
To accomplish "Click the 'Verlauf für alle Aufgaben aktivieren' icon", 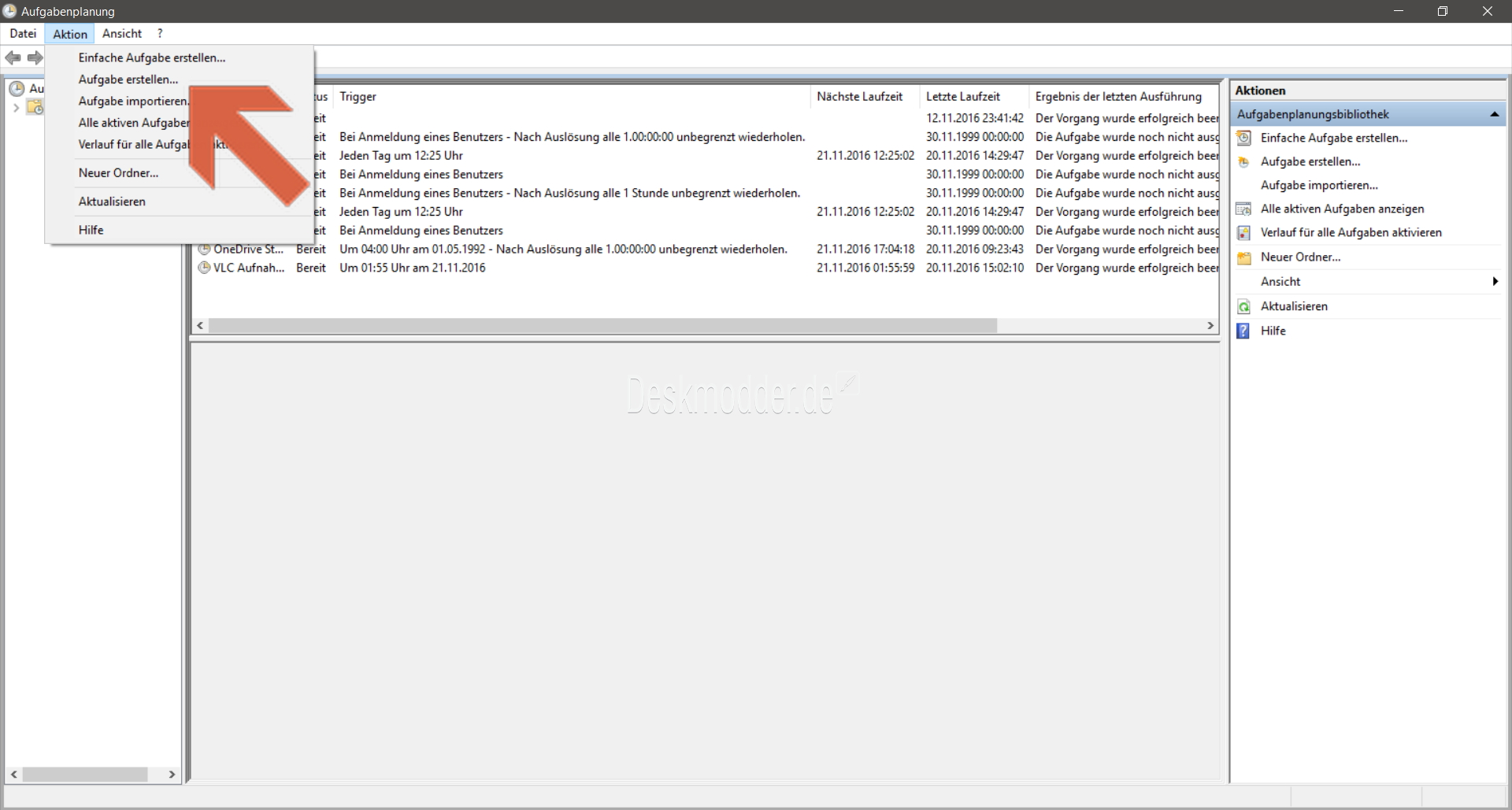I will coord(1244,233).
